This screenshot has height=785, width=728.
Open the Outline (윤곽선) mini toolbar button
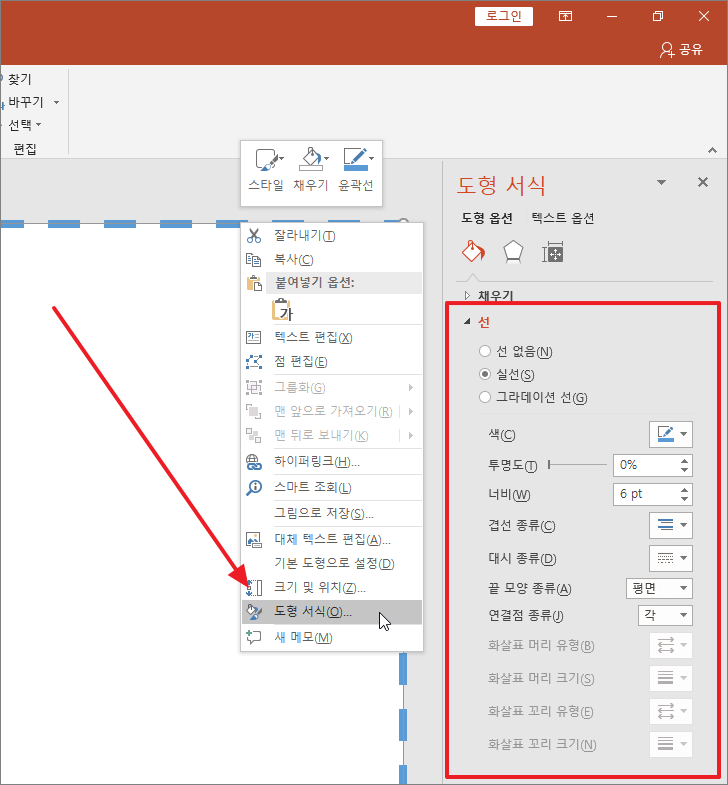pos(356,170)
